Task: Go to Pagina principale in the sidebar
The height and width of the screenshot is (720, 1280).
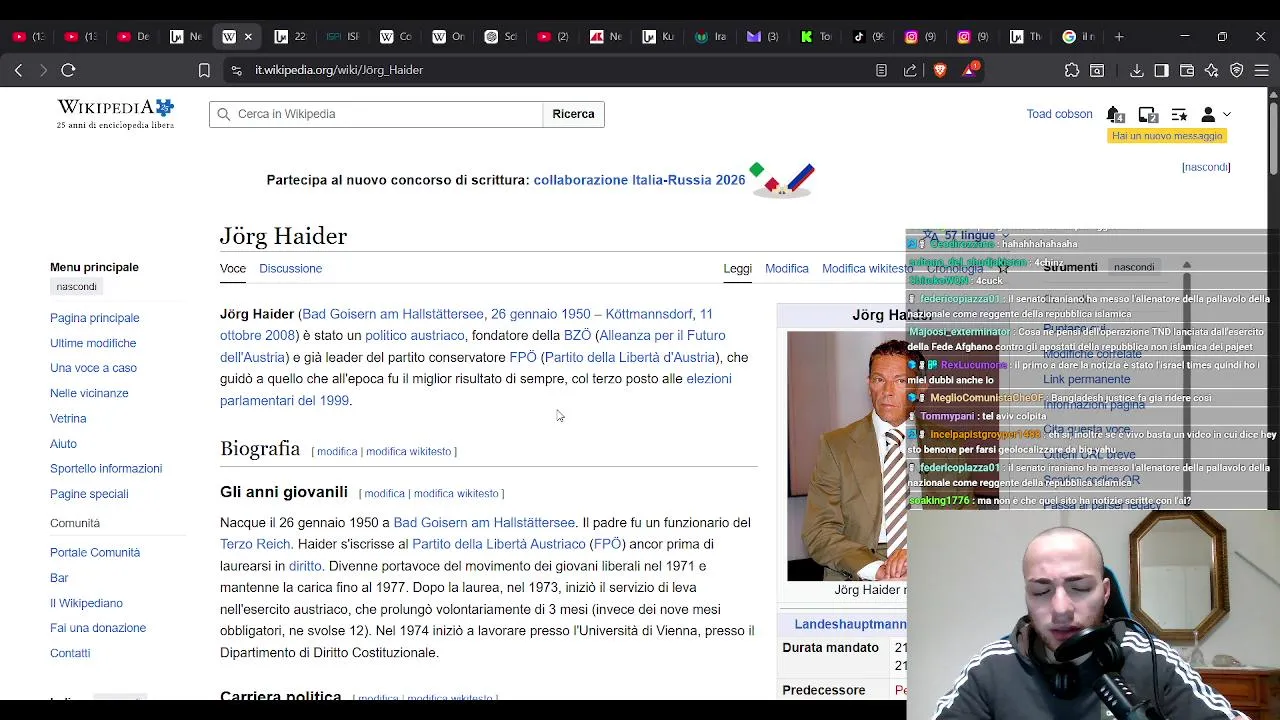Action: pyautogui.click(x=95, y=318)
